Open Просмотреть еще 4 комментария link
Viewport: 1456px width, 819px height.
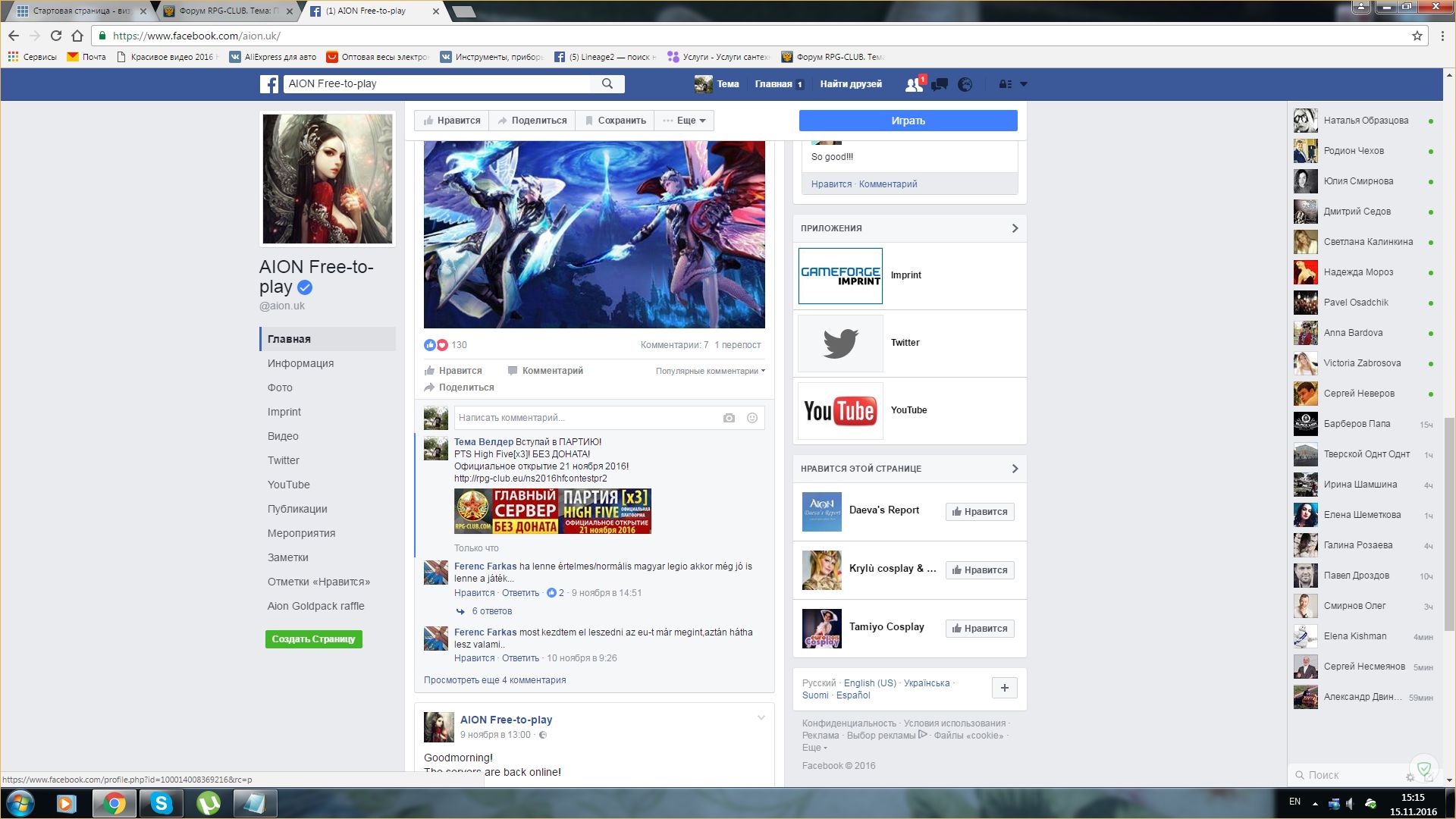[x=494, y=680]
